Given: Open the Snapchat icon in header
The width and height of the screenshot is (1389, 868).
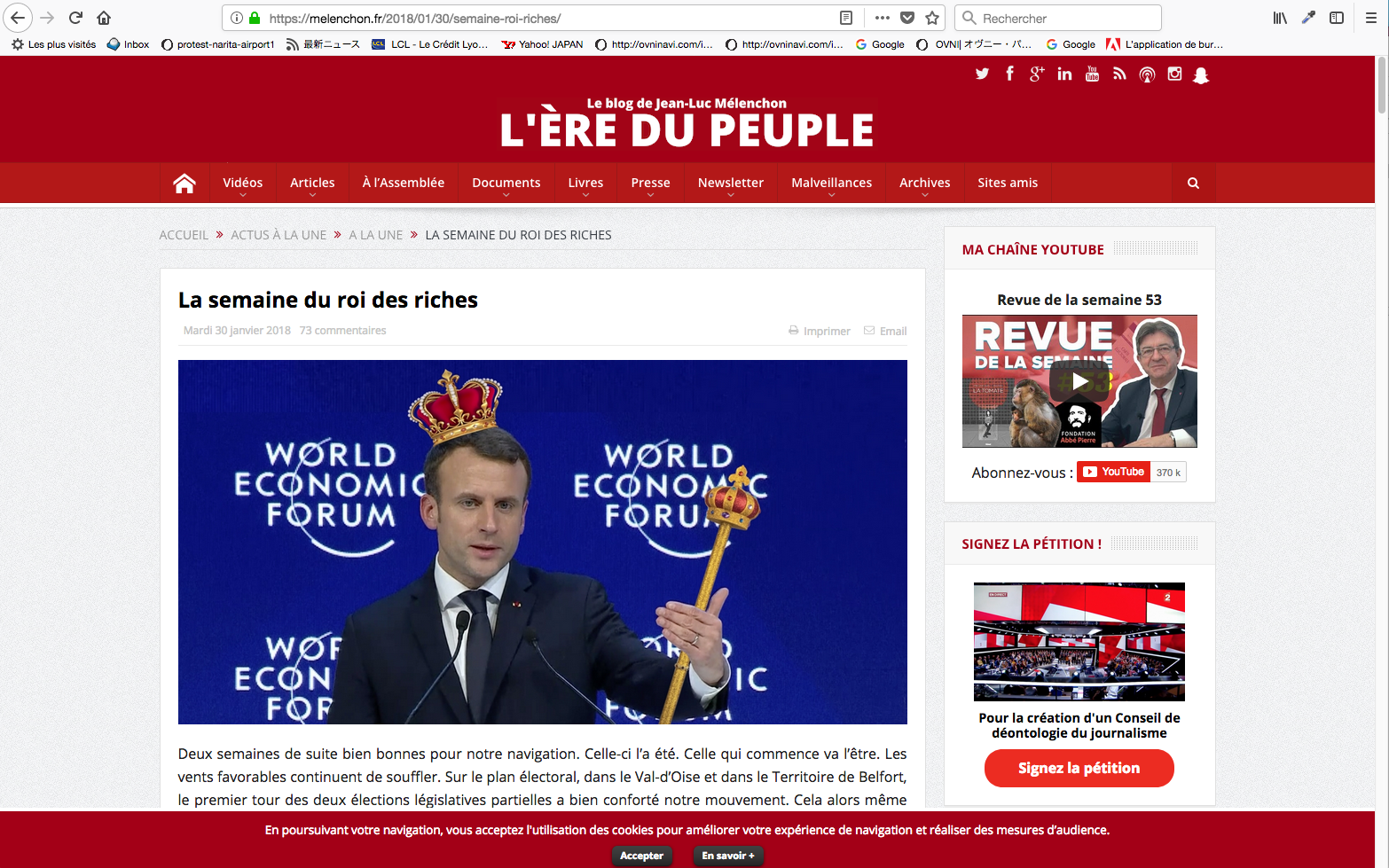Looking at the screenshot, I should pos(1201,75).
